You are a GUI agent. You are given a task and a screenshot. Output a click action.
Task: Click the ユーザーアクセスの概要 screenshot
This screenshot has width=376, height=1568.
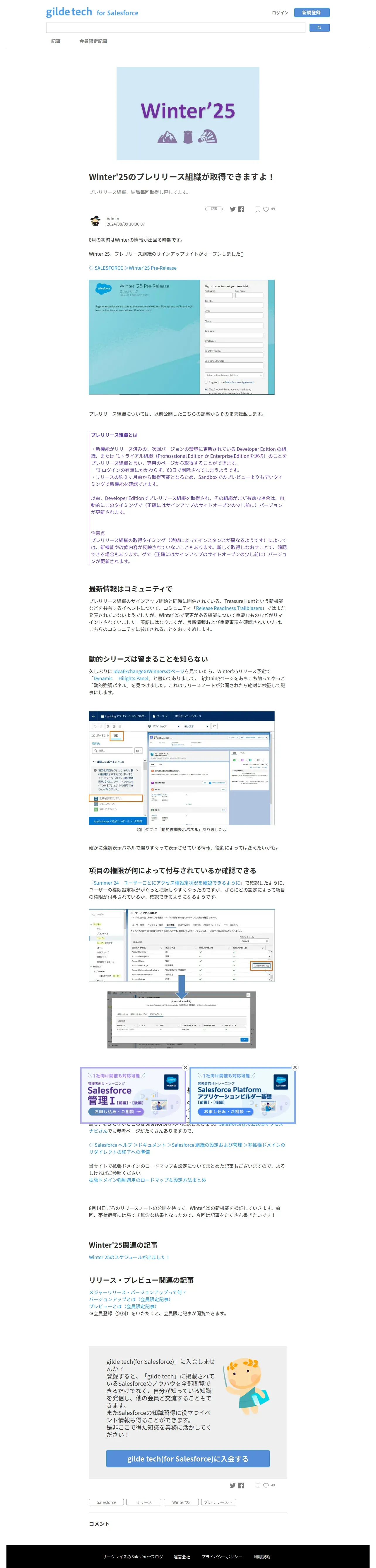tap(182, 945)
